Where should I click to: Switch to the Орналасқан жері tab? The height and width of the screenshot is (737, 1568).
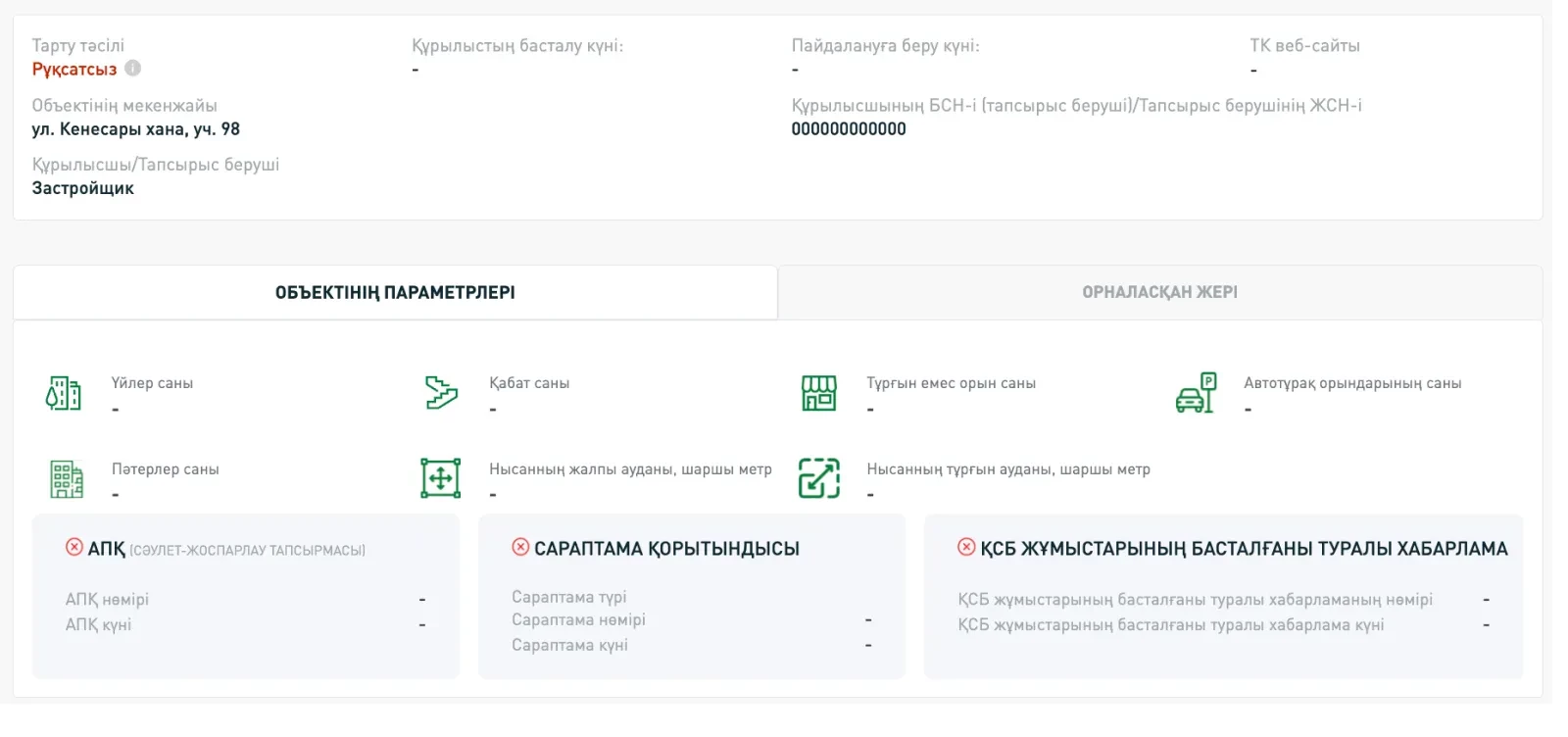[1159, 292]
